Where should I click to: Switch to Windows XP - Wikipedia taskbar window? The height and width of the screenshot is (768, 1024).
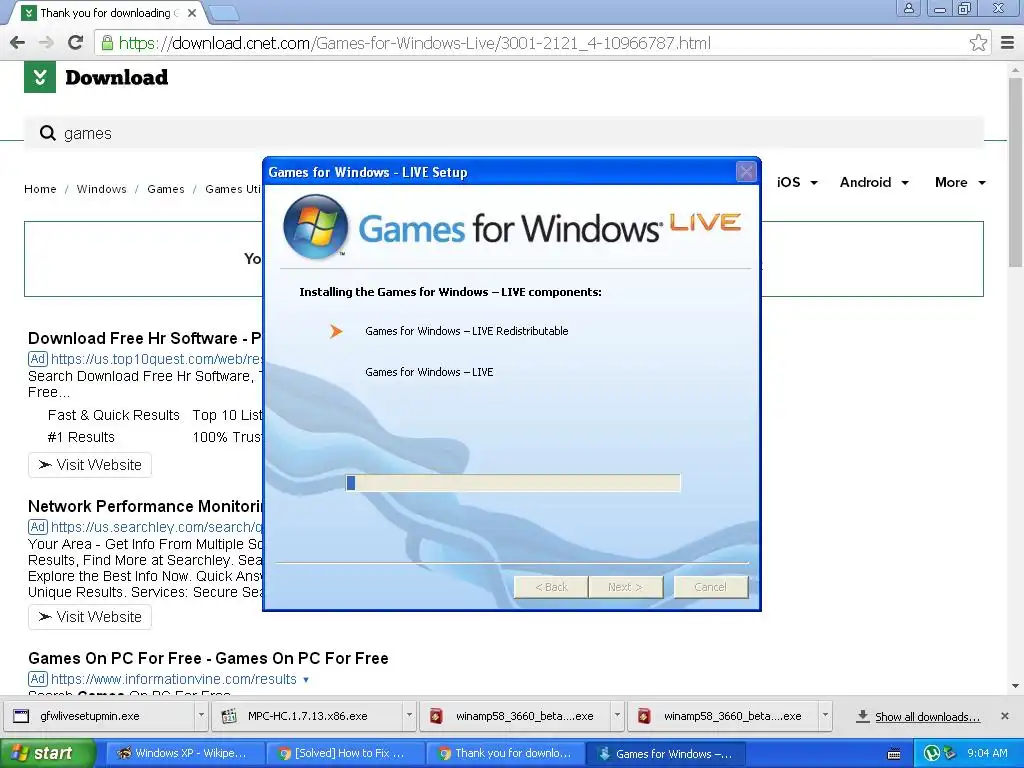coord(184,753)
